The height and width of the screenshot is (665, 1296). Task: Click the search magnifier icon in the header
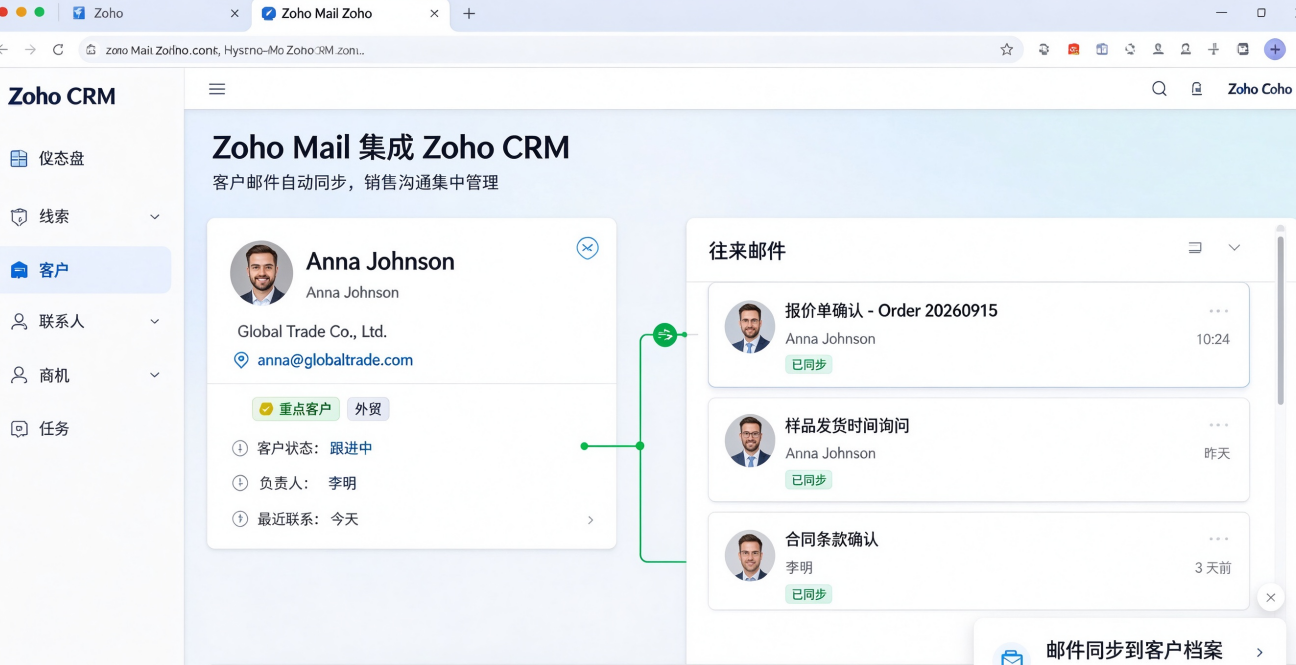click(x=1159, y=89)
